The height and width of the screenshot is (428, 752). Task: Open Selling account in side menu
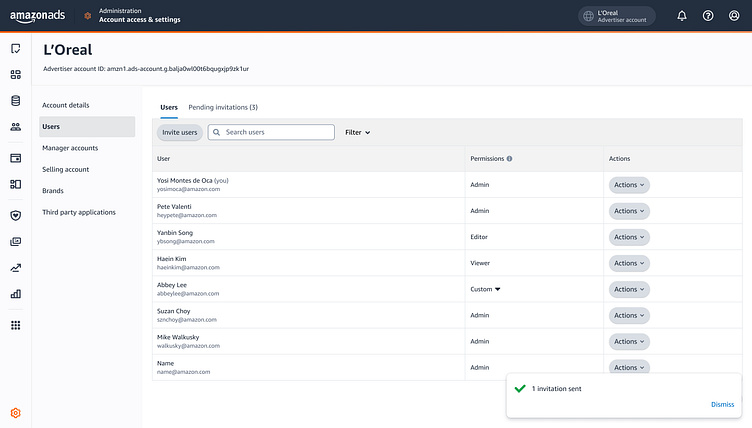click(66, 169)
